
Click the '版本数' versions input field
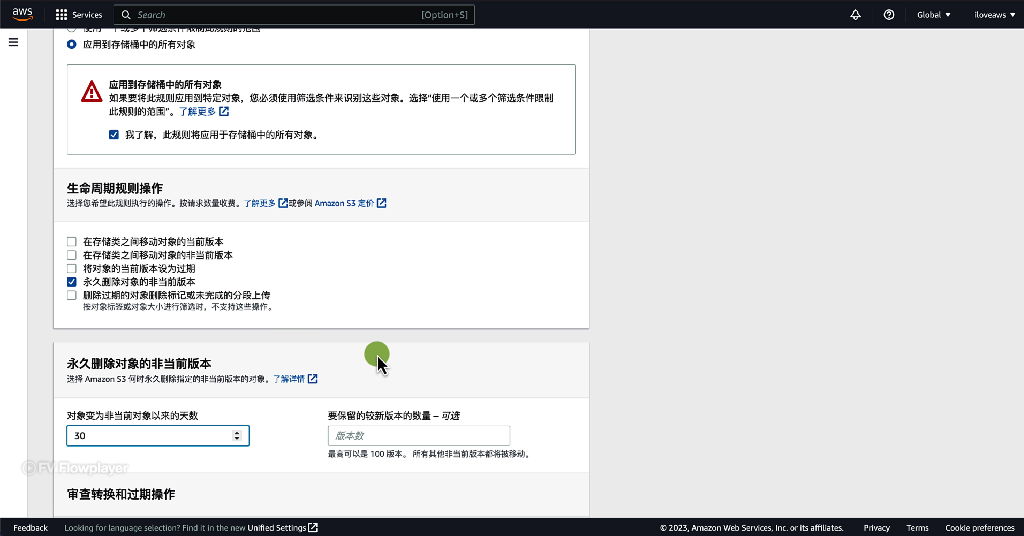coord(419,435)
